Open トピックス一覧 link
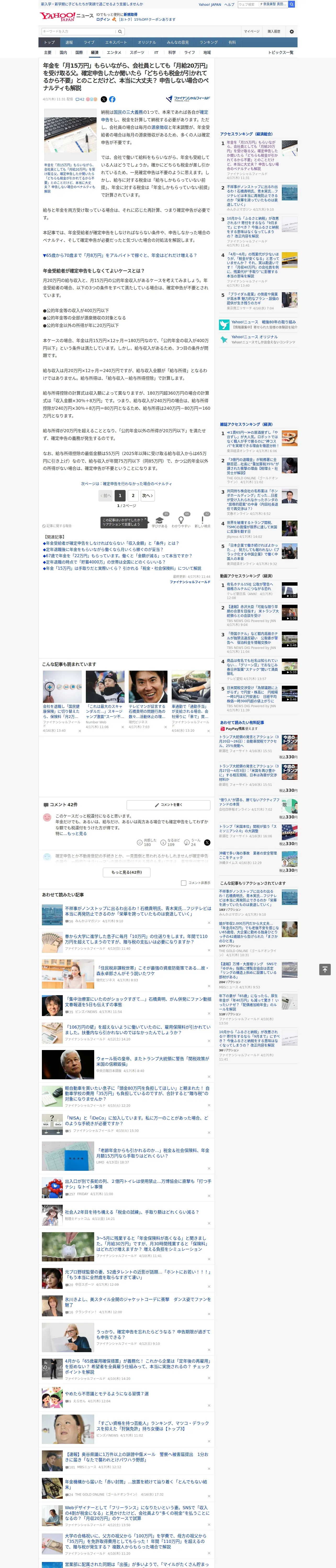 click(x=281, y=52)
